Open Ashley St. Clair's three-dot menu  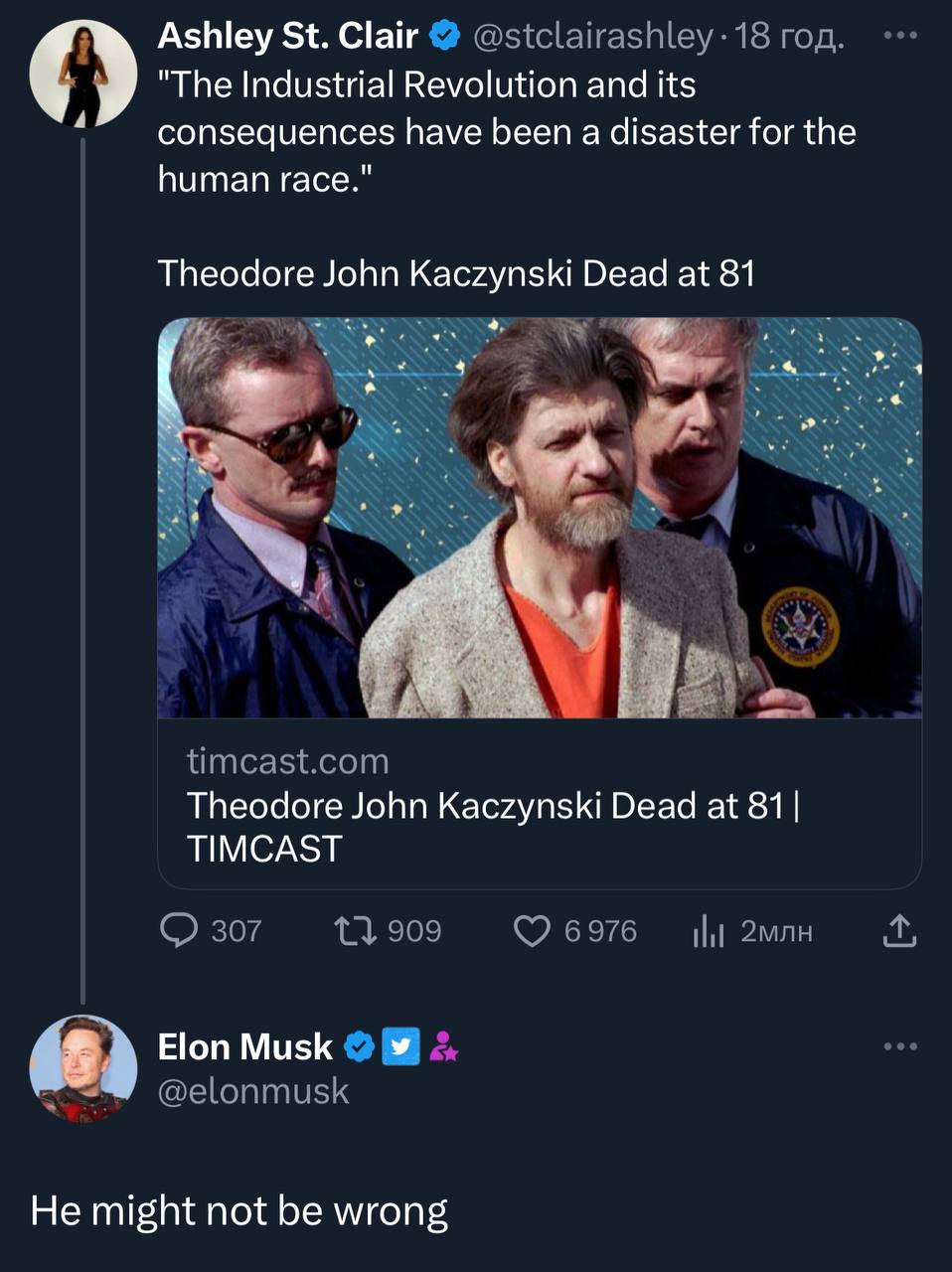click(899, 36)
